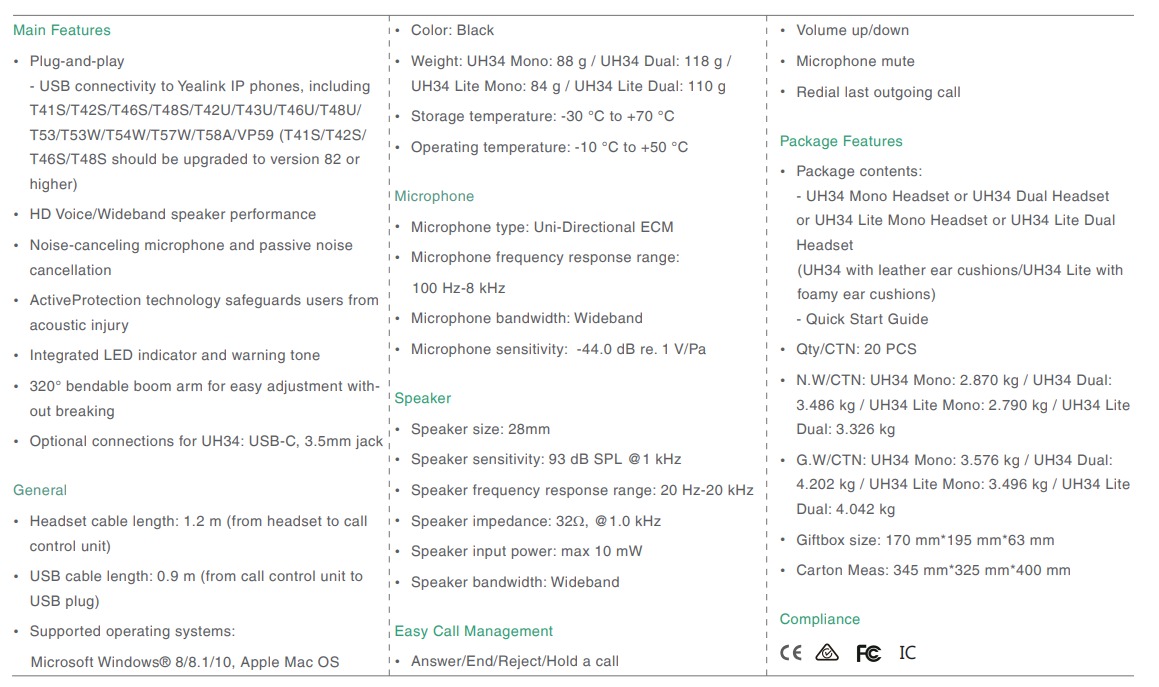Click 'Supported operating systems:' line
Screen dimensions: 1159x687
click(132, 632)
